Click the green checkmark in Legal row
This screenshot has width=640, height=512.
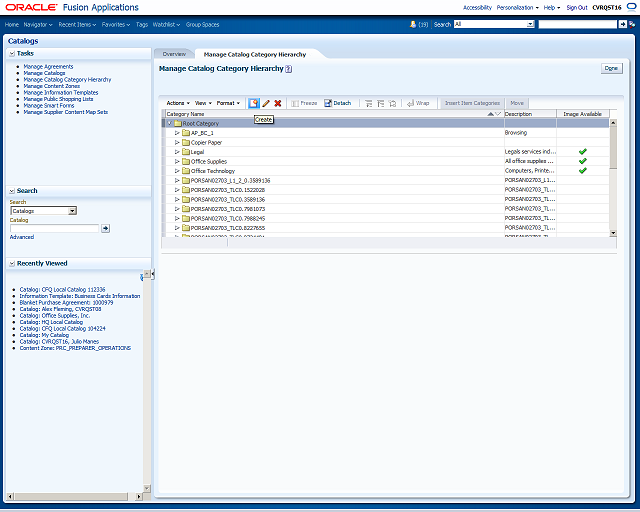582,152
